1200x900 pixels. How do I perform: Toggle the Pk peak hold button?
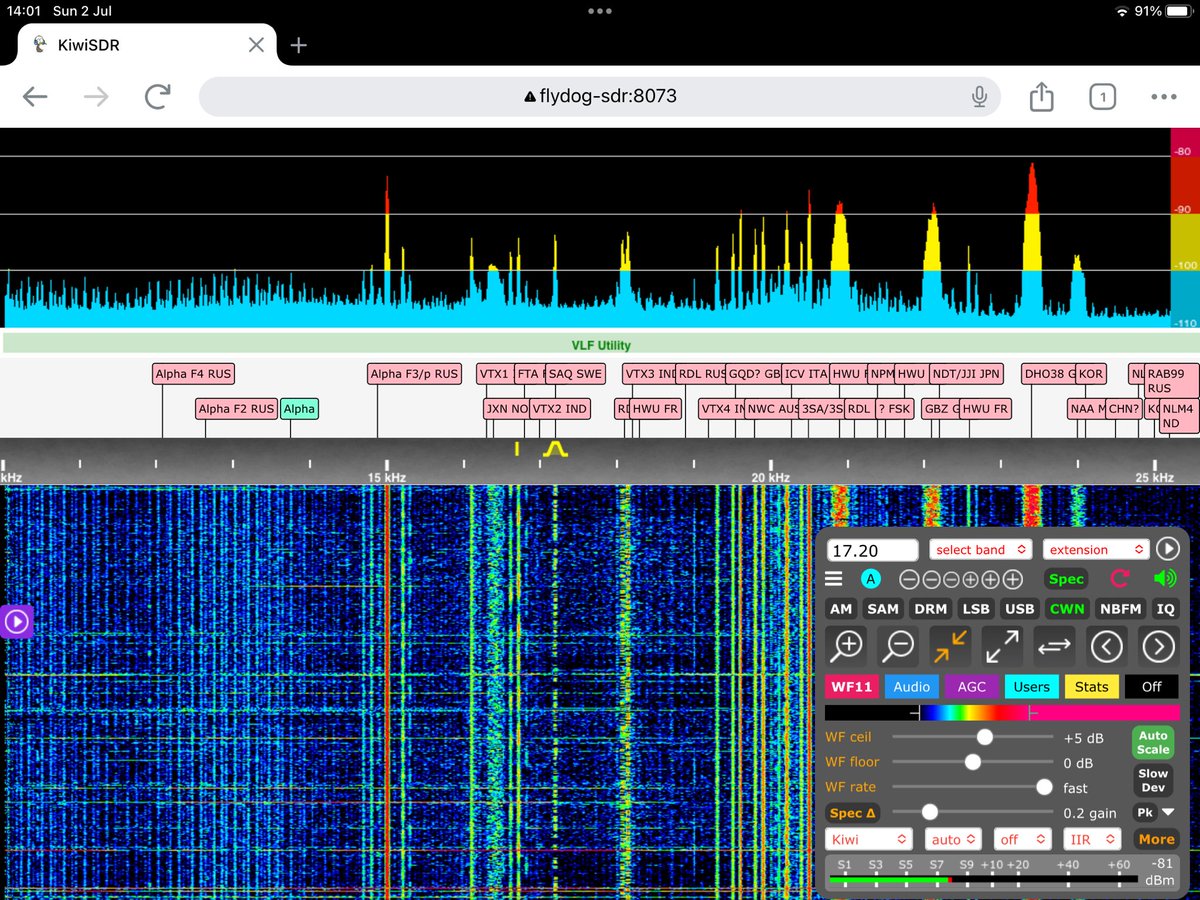click(x=1144, y=813)
